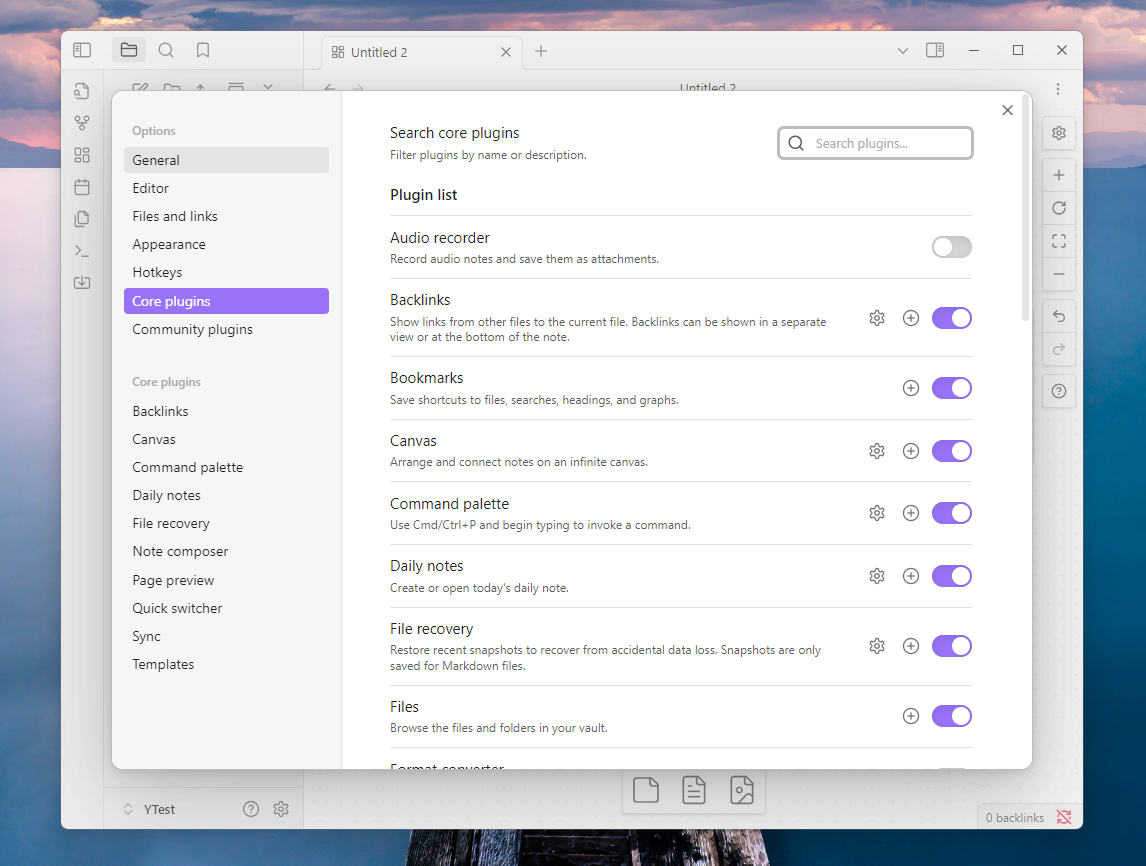Create new canvas ribbon icon
The image size is (1146, 866).
tap(82, 155)
